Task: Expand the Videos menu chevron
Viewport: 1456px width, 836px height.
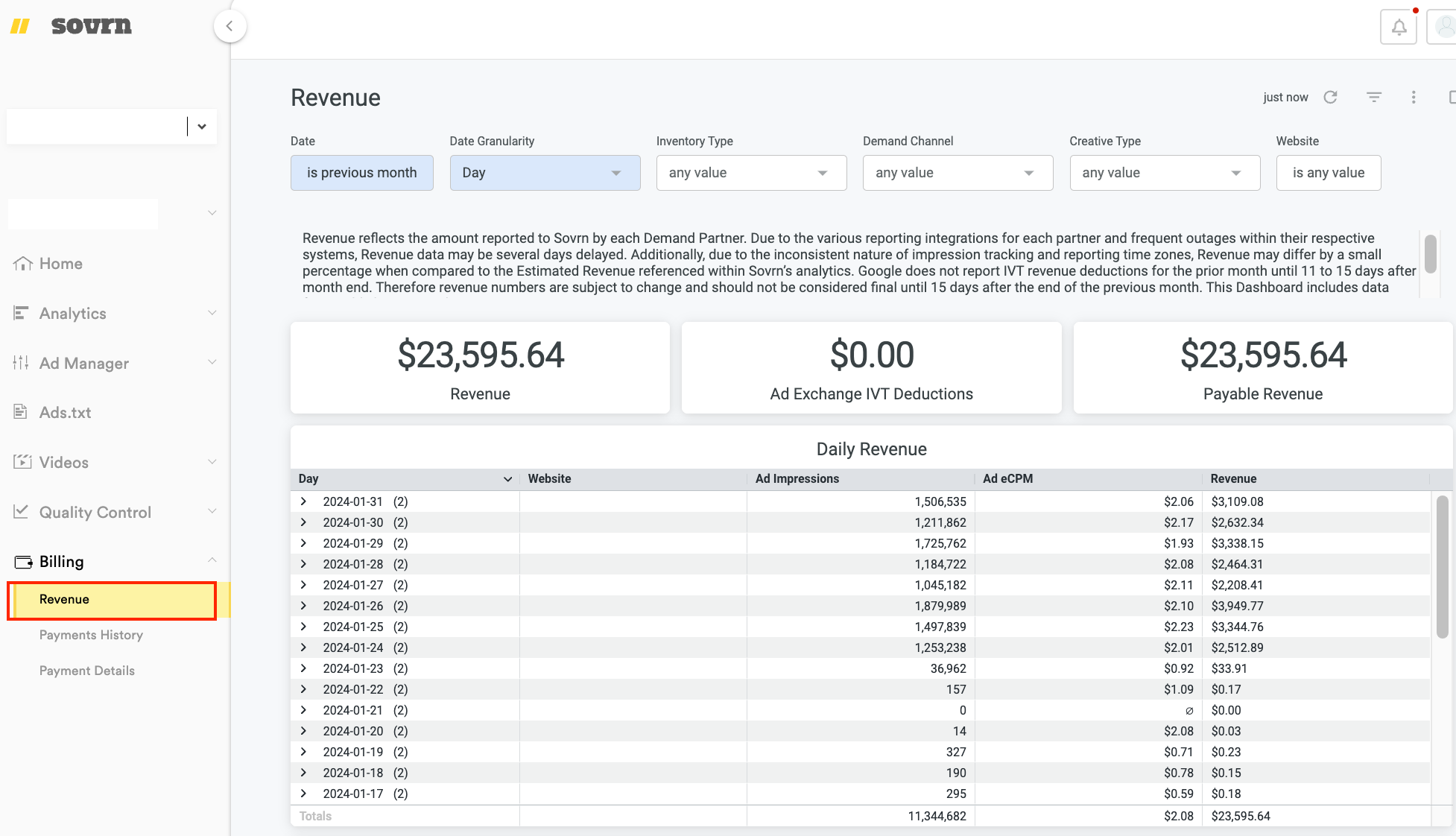Action: tap(212, 462)
